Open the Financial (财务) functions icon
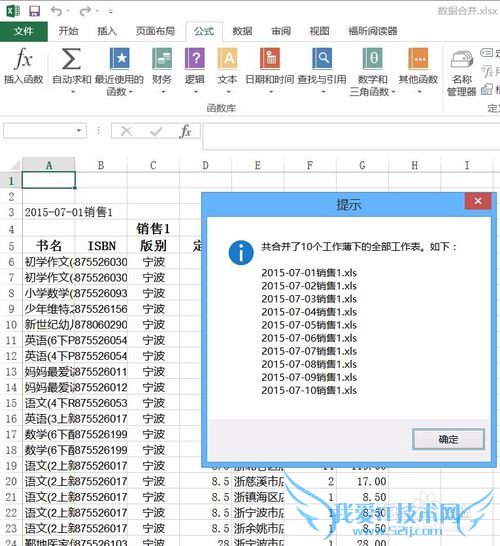The width and height of the screenshot is (500, 546). pyautogui.click(x=162, y=58)
